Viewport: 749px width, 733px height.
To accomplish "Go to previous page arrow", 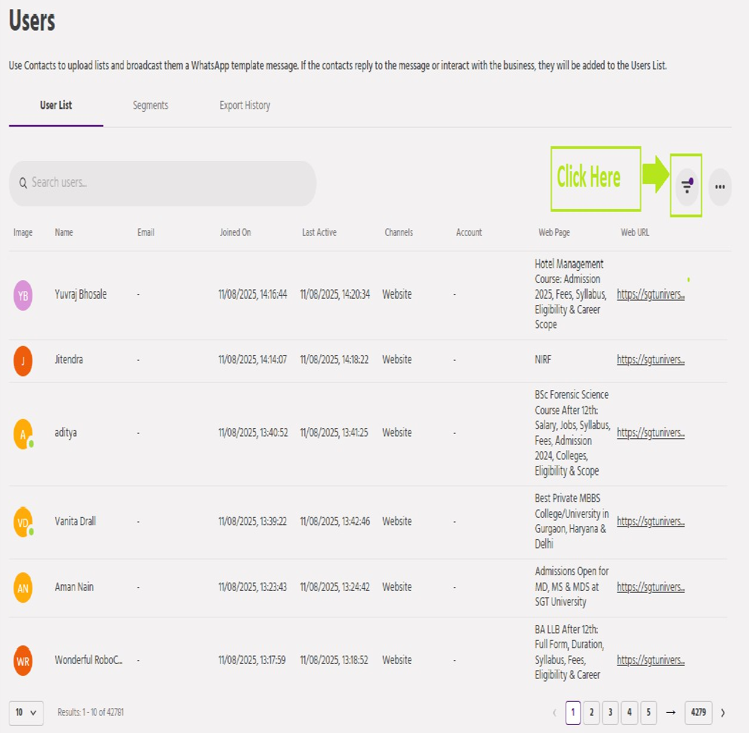I will 555,713.
